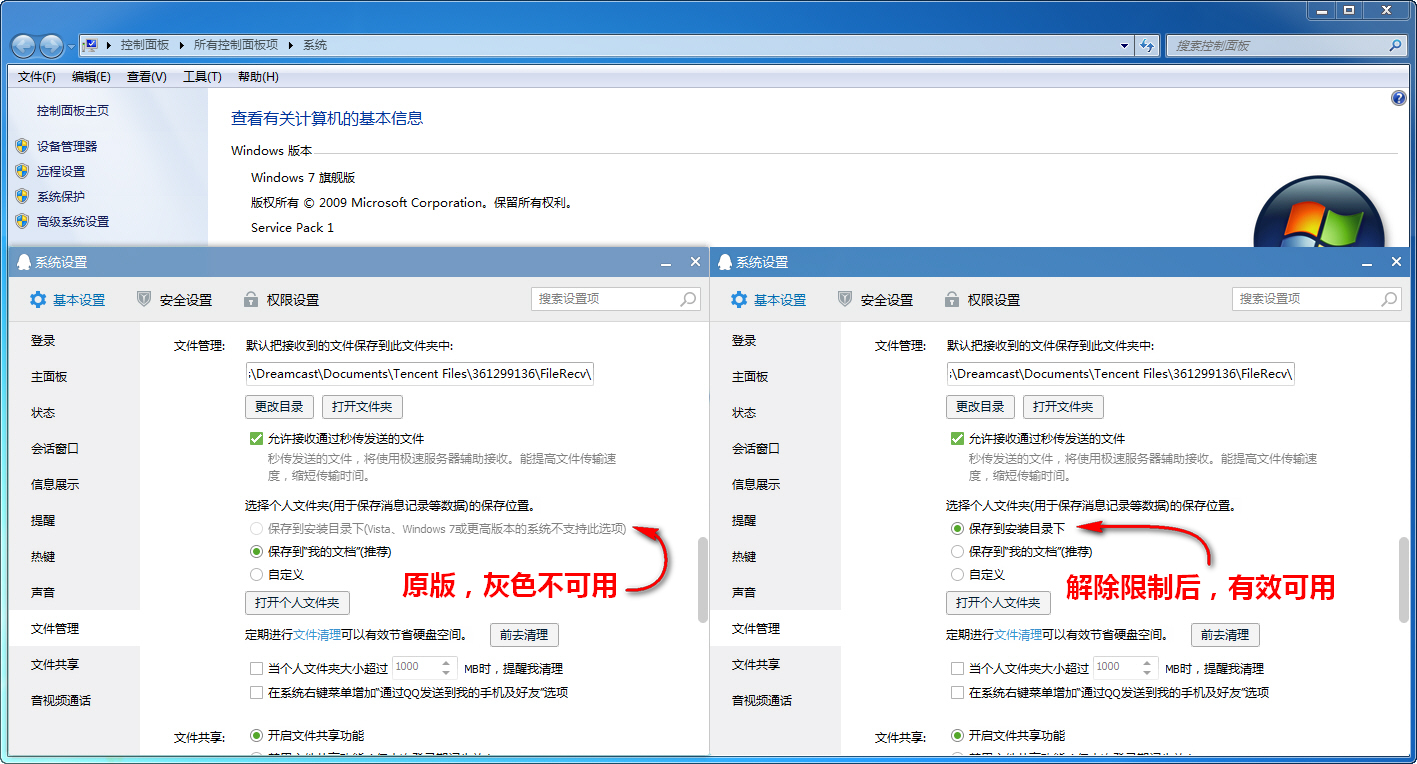The image size is (1417, 764).
Task: Open the address bar history dropdown arrow
Action: pyautogui.click(x=1125, y=45)
